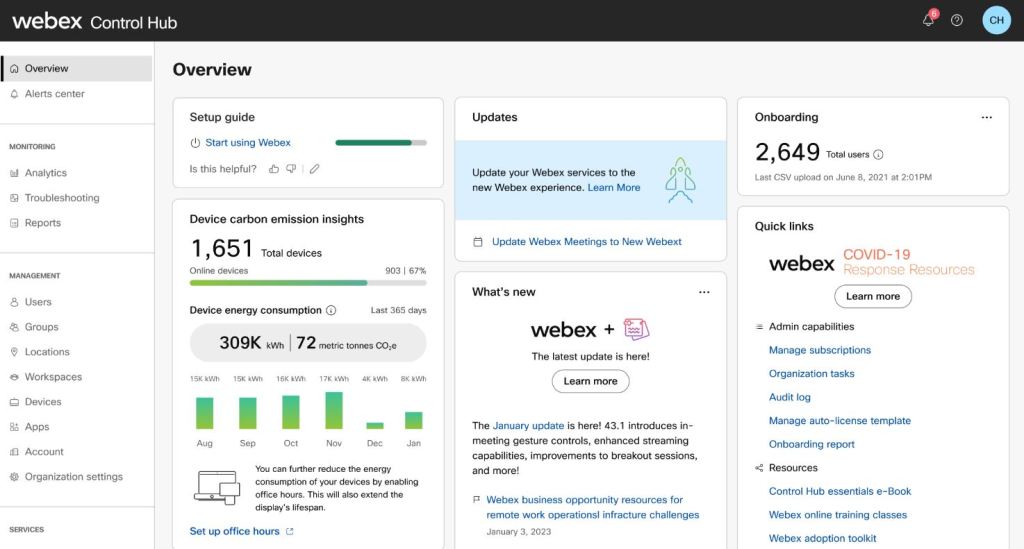Click thumbs down on Setup guide
The image size is (1024, 549).
click(291, 169)
